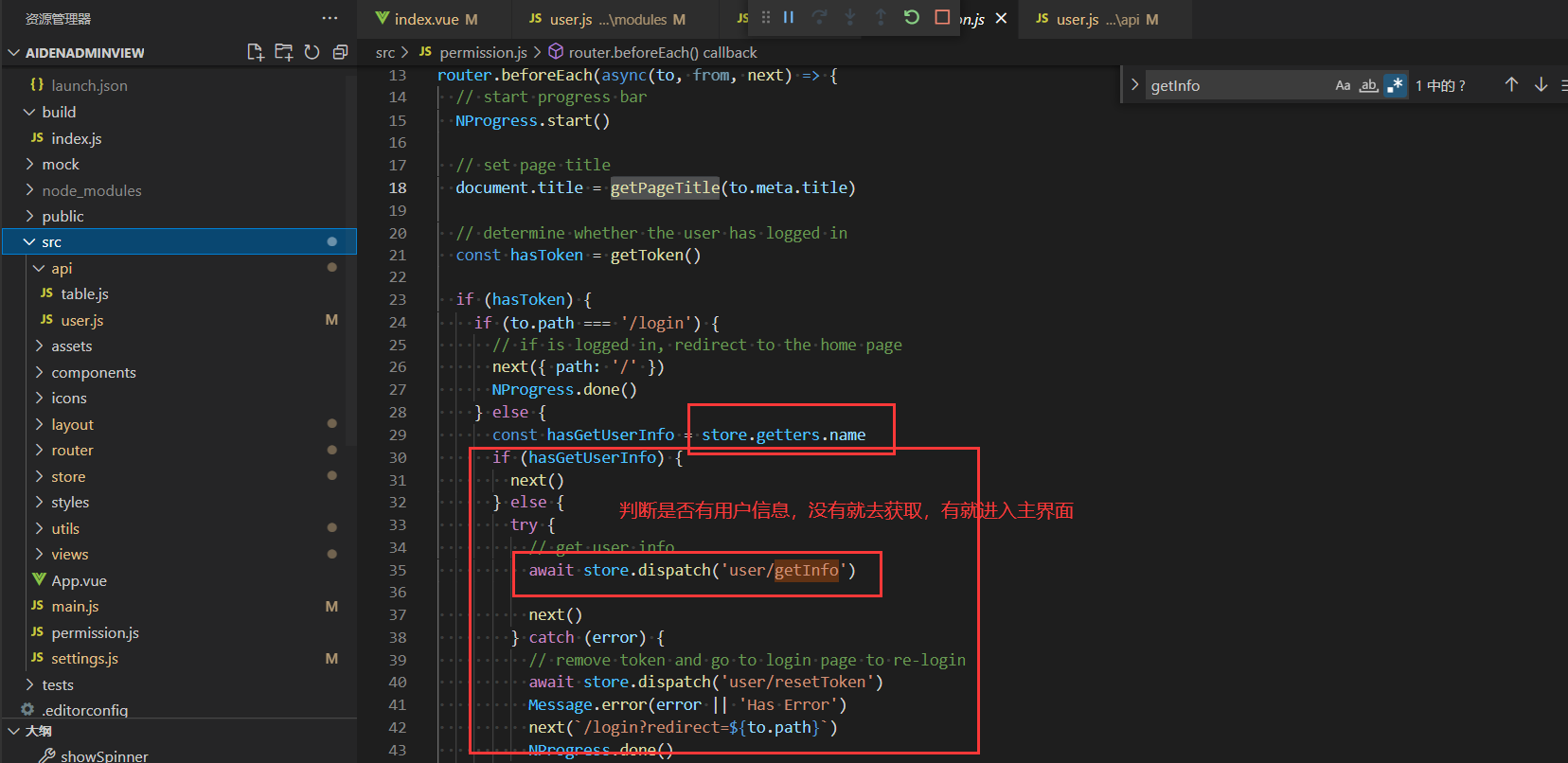Expand the layout folder
Viewport: 1568px width, 763px height.
(x=73, y=425)
